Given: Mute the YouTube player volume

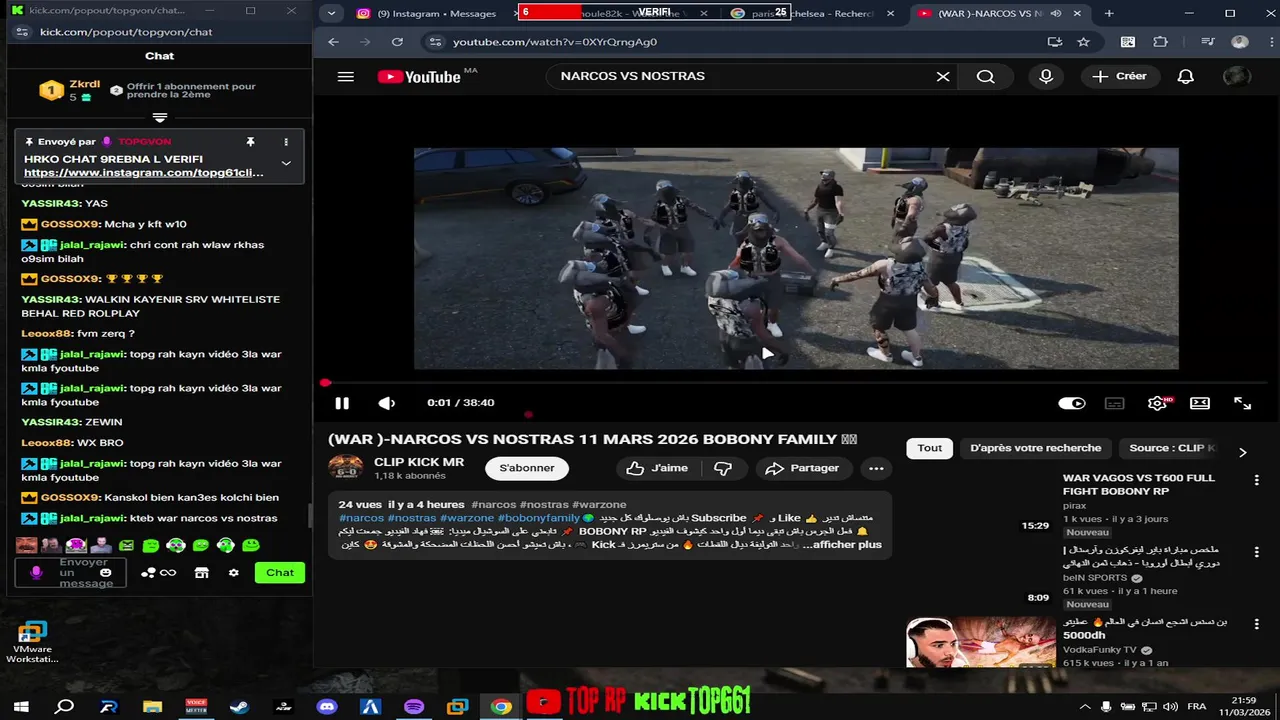Looking at the screenshot, I should [387, 403].
